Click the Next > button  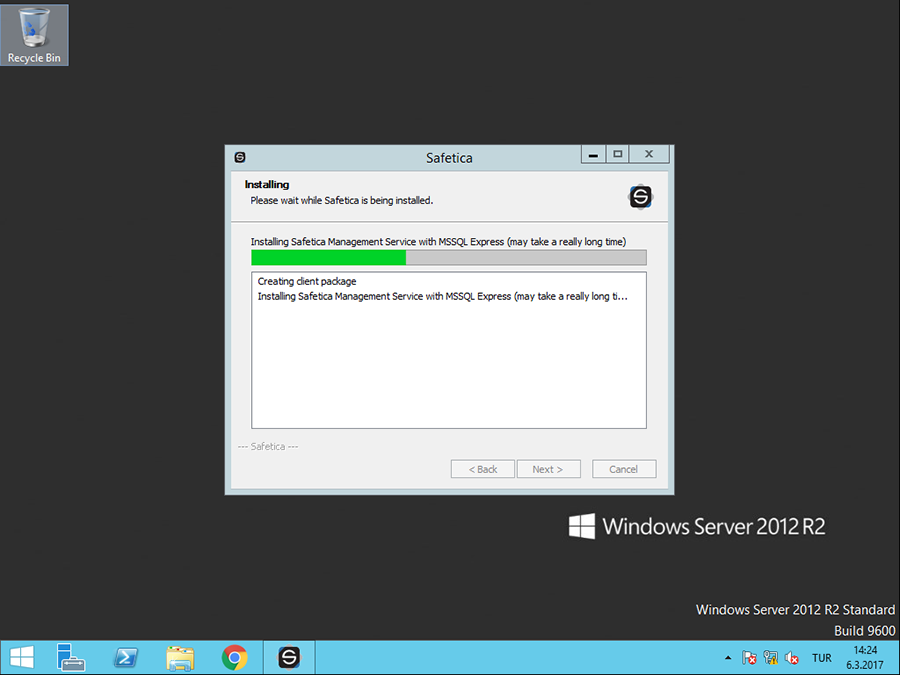pyautogui.click(x=548, y=469)
